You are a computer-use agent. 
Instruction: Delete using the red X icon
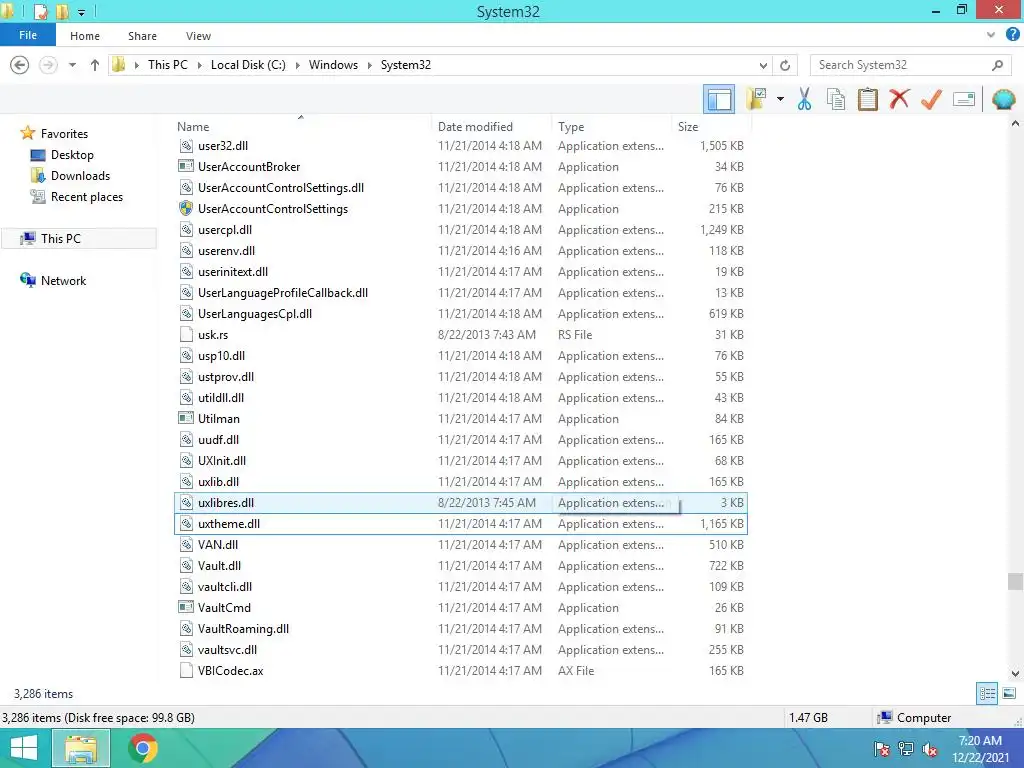click(x=899, y=99)
